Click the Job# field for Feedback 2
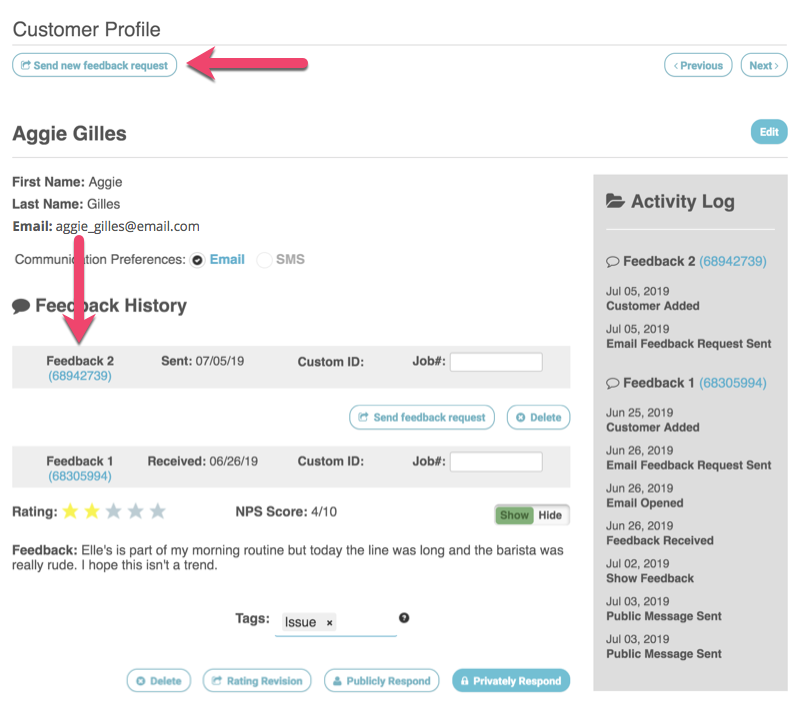This screenshot has width=800, height=720. pyautogui.click(x=496, y=361)
